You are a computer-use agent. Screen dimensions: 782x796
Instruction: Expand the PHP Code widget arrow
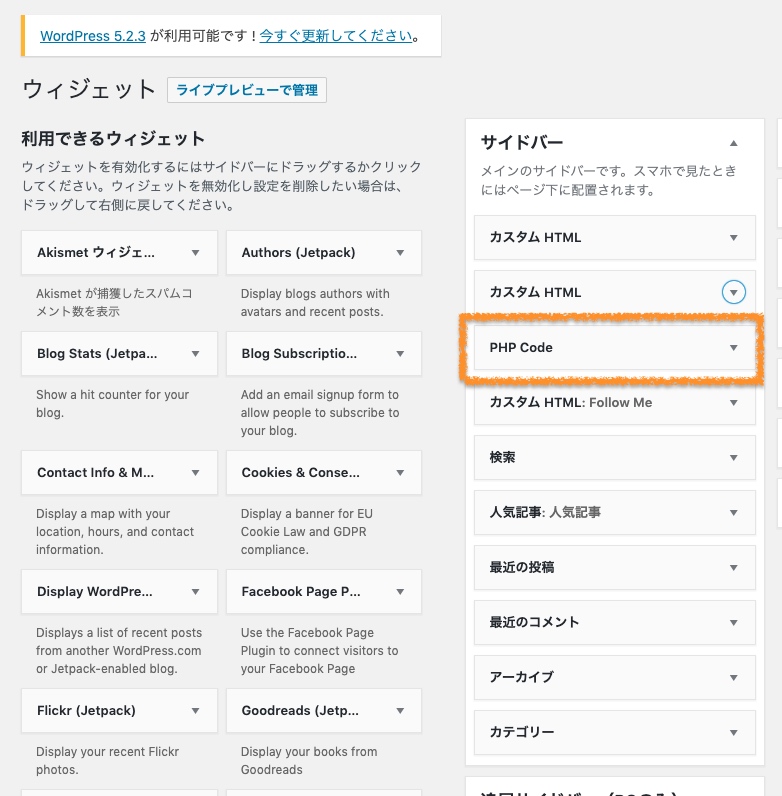pyautogui.click(x=733, y=348)
